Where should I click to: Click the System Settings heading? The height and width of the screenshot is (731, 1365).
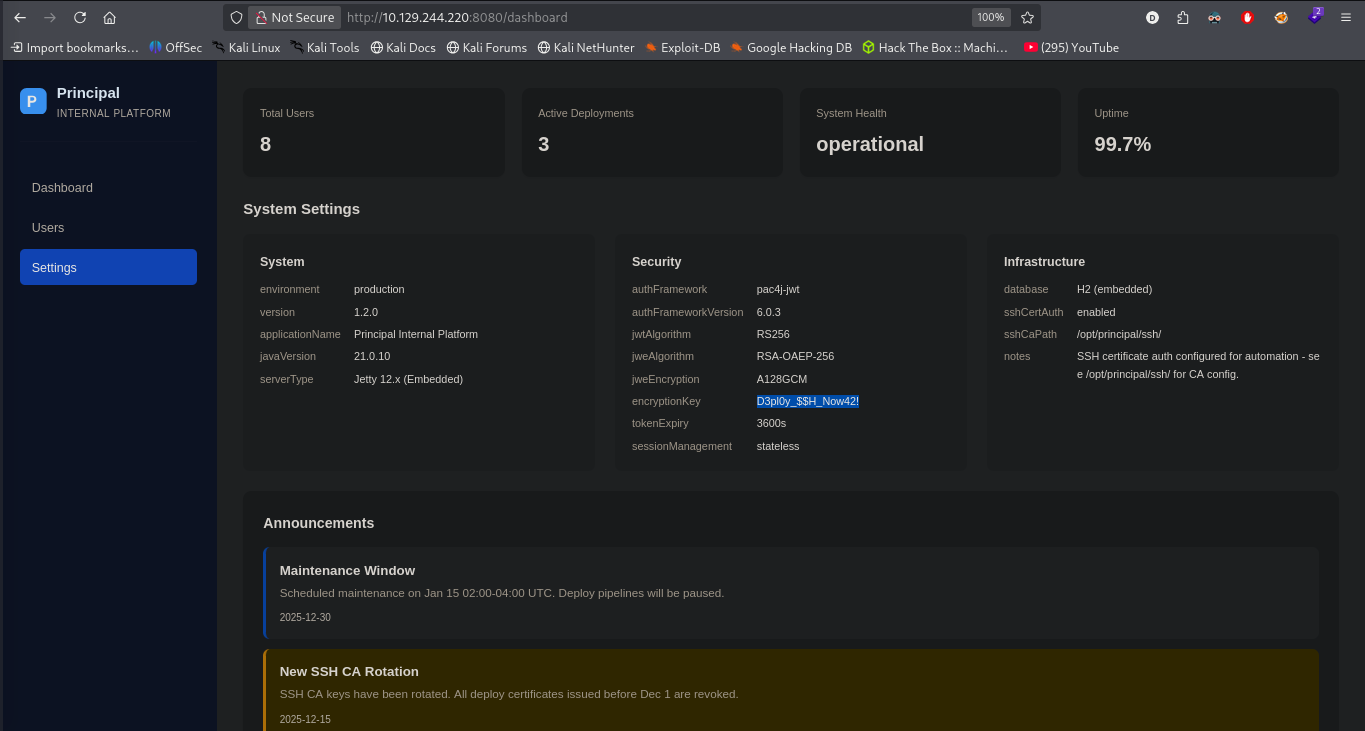pyautogui.click(x=301, y=209)
